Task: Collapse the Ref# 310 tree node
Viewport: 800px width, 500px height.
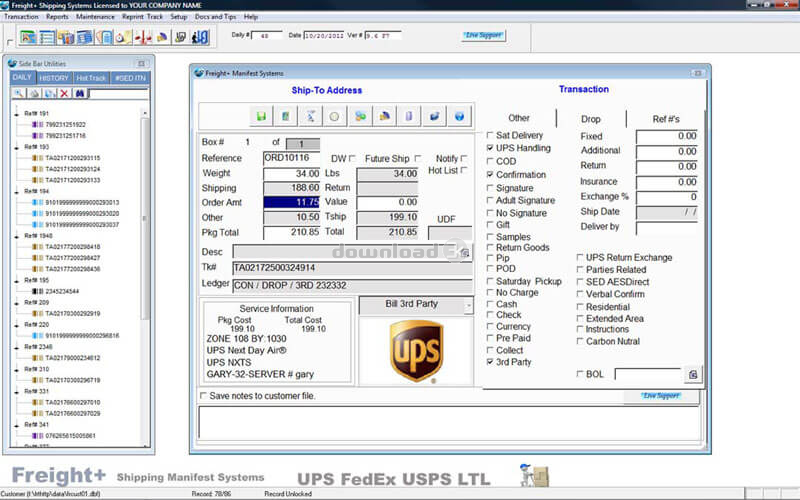Action: click(x=17, y=369)
